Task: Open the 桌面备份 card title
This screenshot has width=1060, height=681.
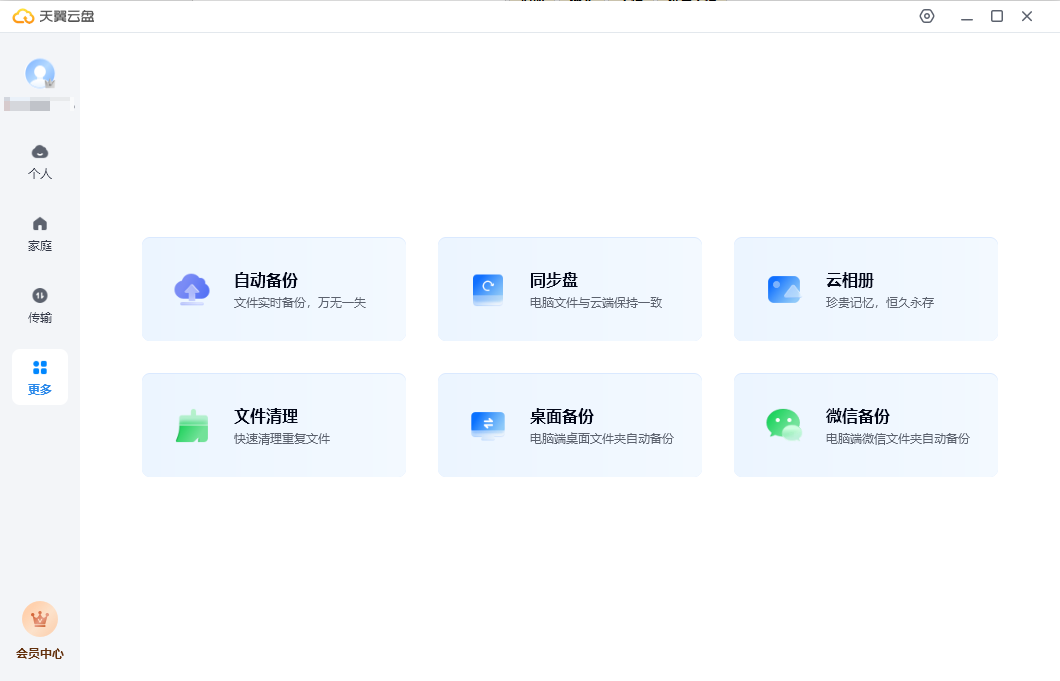Action: [x=562, y=416]
